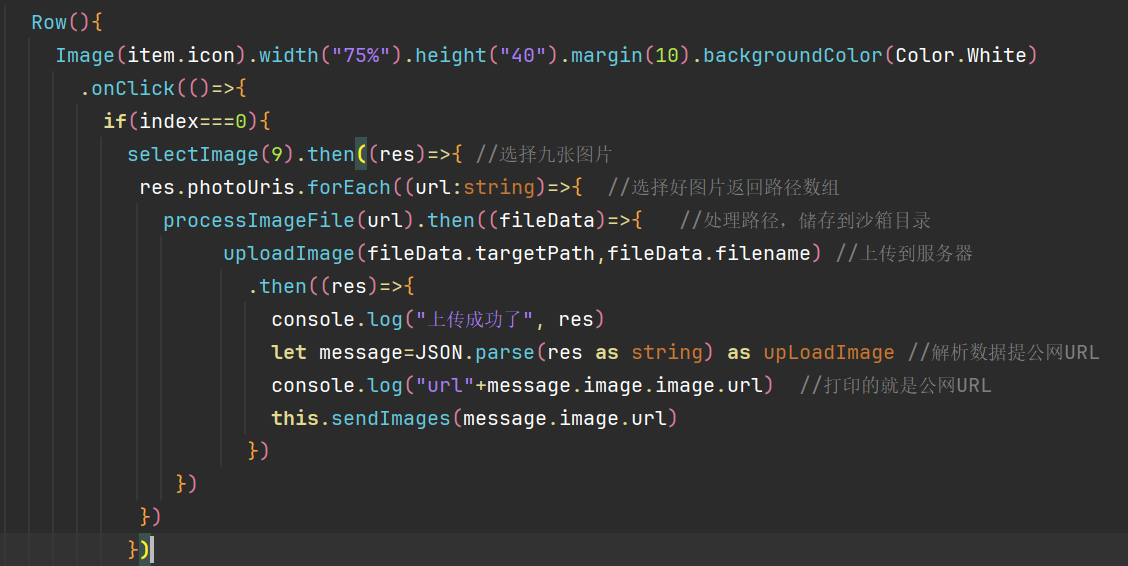Click the forEach method name

pyautogui.click(x=349, y=188)
